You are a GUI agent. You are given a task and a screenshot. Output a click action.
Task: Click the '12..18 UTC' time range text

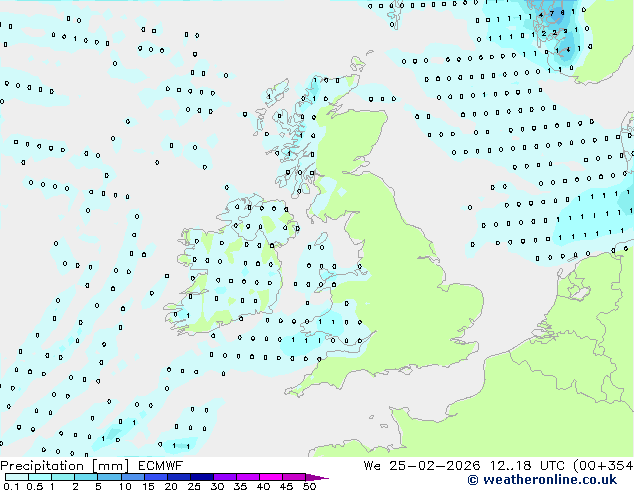pos(527,466)
